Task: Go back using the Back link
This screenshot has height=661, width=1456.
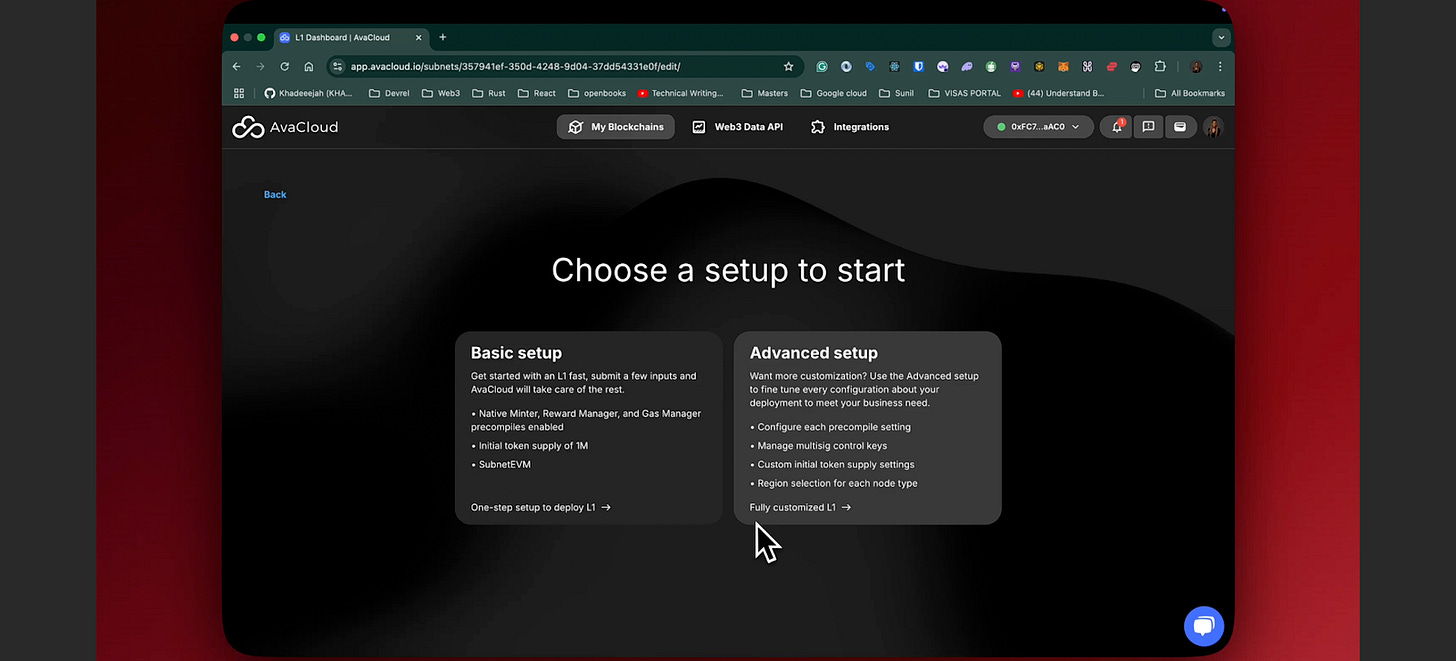Action: click(275, 194)
